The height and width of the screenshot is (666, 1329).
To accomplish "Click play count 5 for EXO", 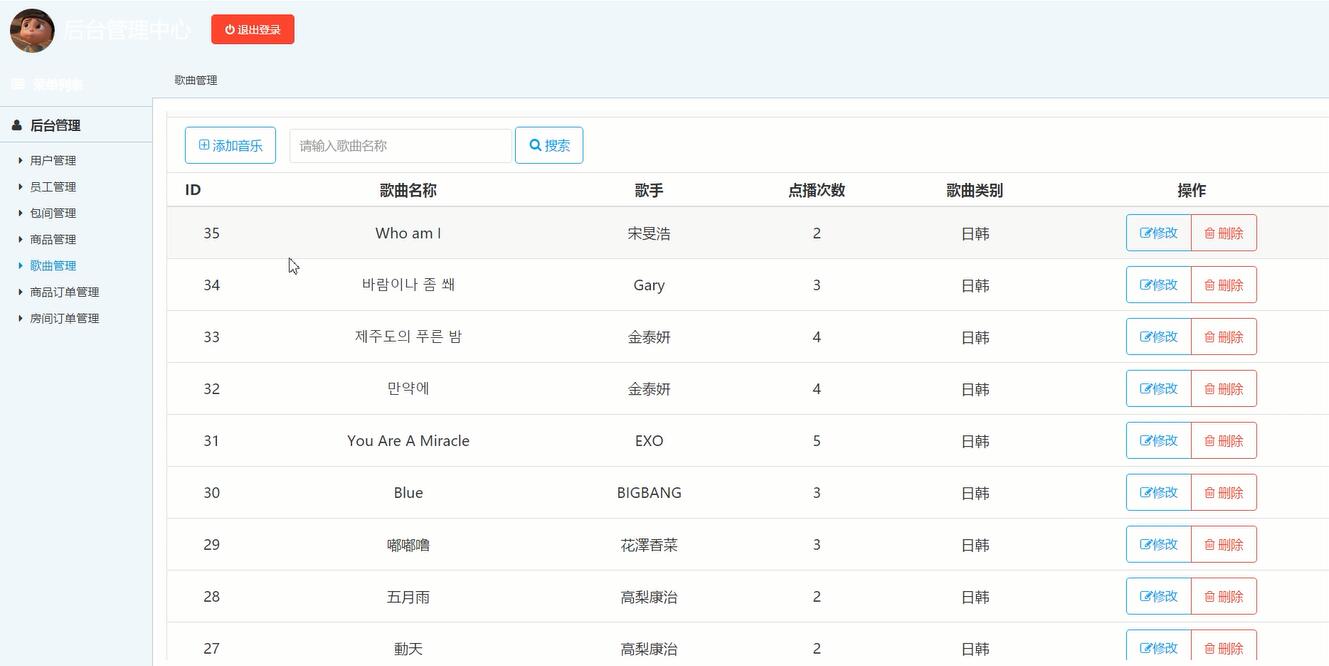I will coord(817,441).
